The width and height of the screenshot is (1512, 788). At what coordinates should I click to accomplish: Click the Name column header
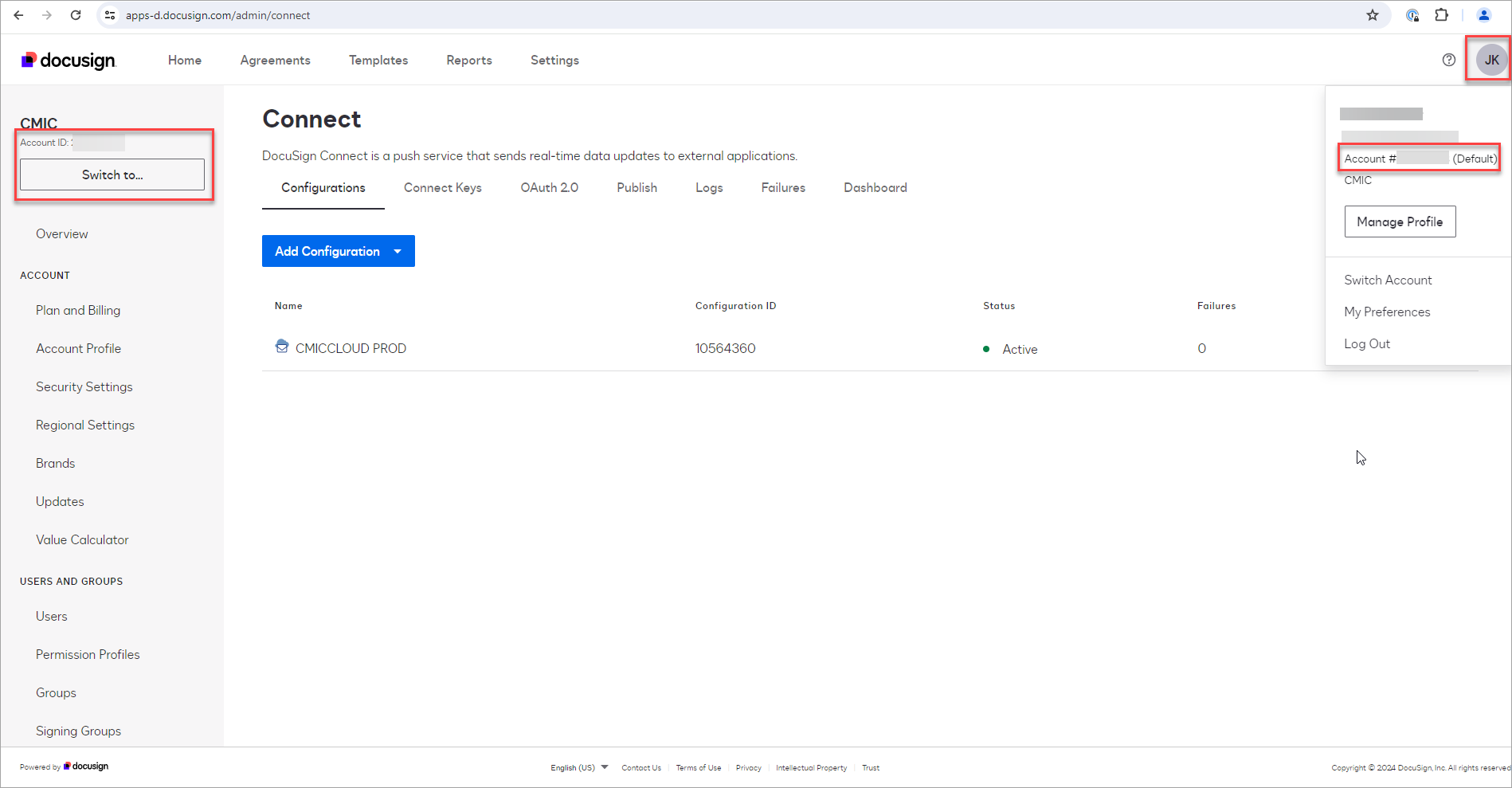pyautogui.click(x=288, y=306)
